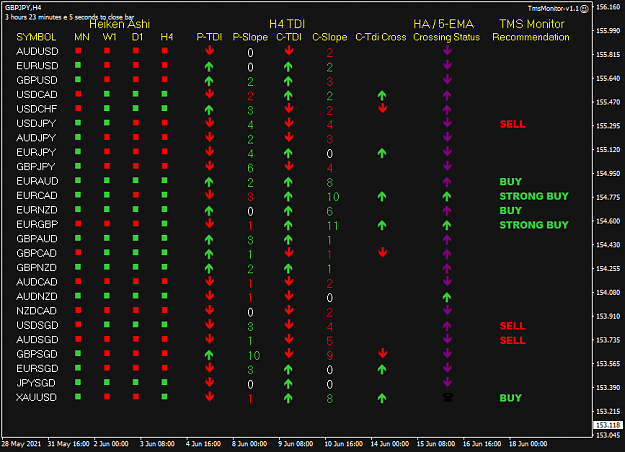
Task: Click the AUDUSD P-TDI red down arrow
Action: tap(210, 51)
